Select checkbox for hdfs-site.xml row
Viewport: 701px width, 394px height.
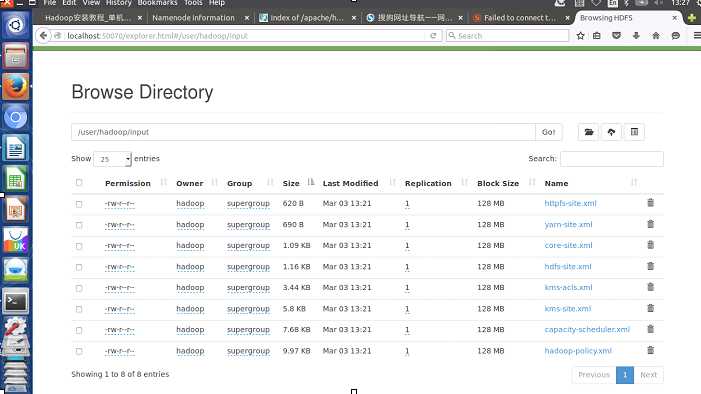pos(79,267)
